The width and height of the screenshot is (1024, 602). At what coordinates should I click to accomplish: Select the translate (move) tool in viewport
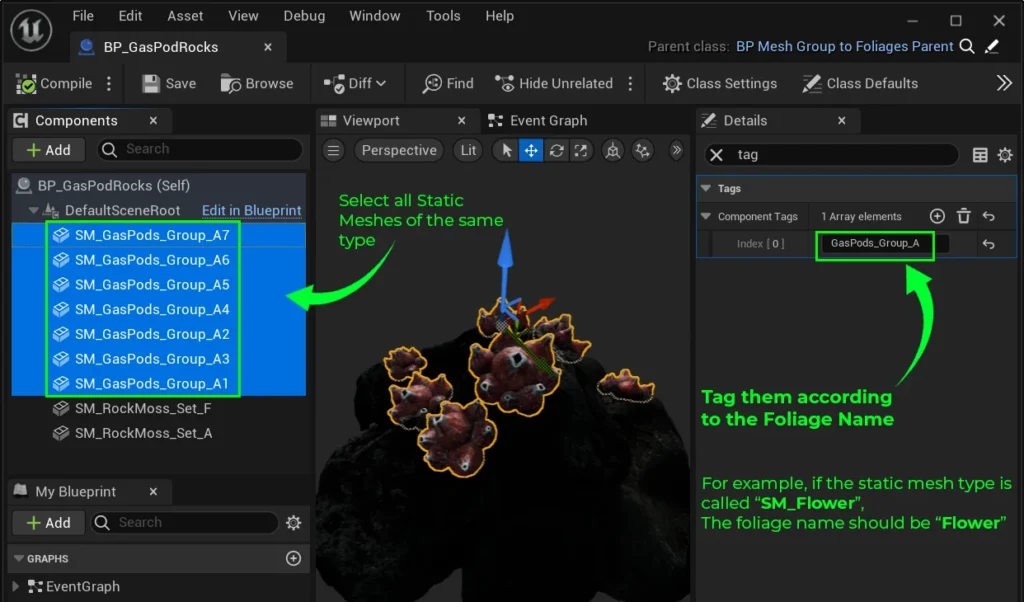tap(531, 150)
